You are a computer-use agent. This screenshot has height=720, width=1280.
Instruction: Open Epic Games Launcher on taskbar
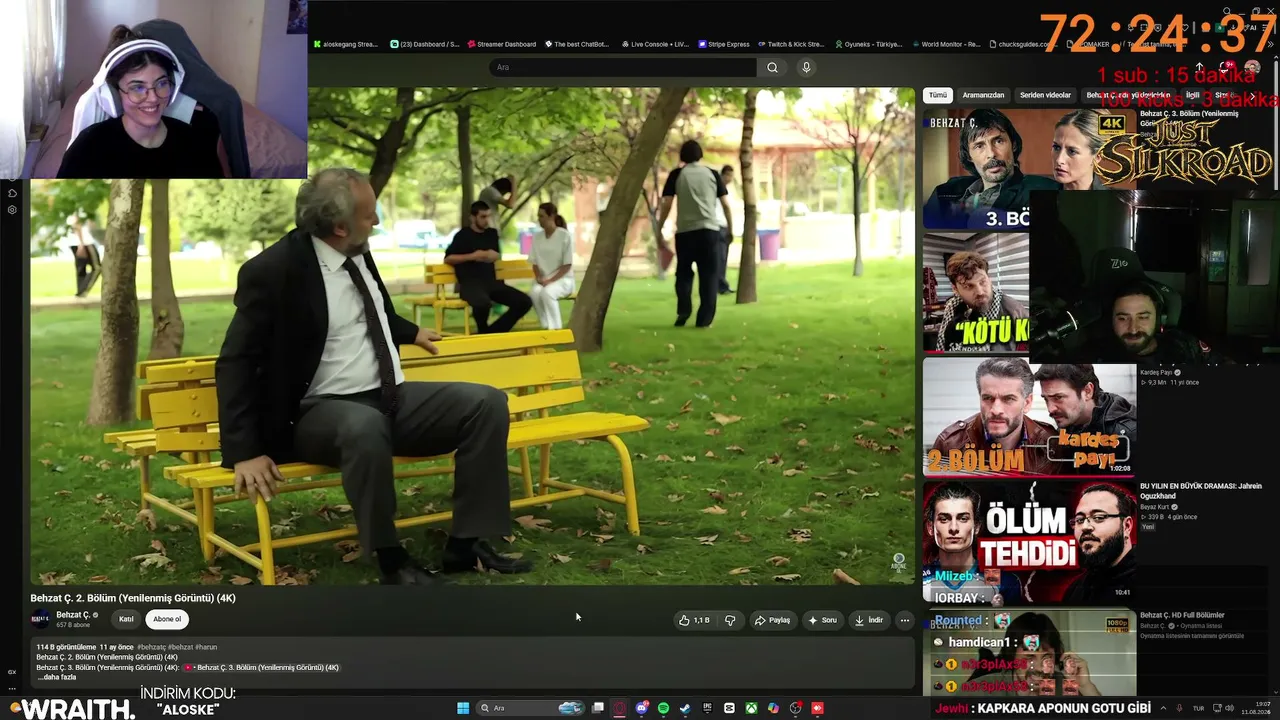[x=707, y=708]
